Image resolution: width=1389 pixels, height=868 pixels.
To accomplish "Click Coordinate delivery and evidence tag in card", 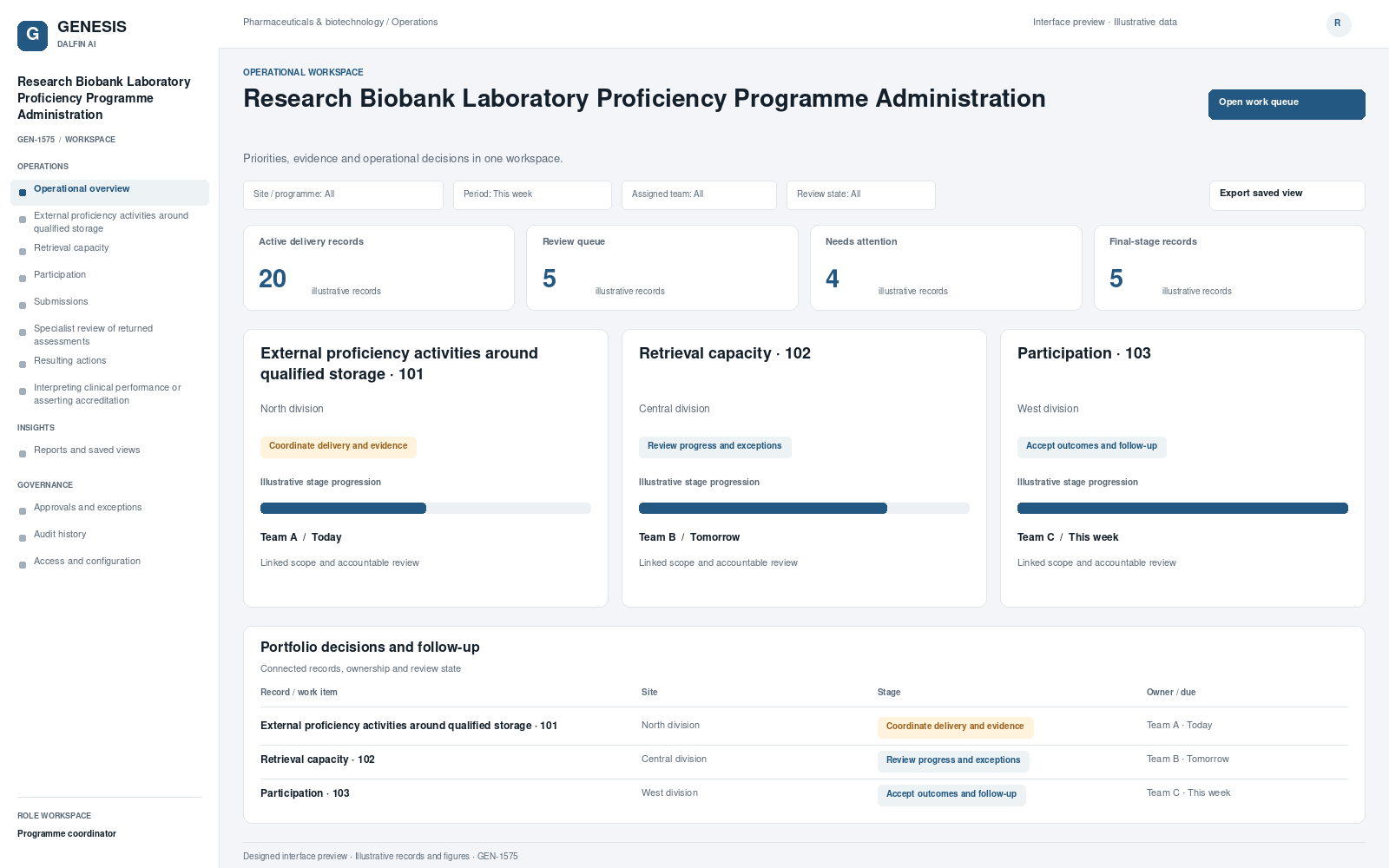I will point(339,447).
